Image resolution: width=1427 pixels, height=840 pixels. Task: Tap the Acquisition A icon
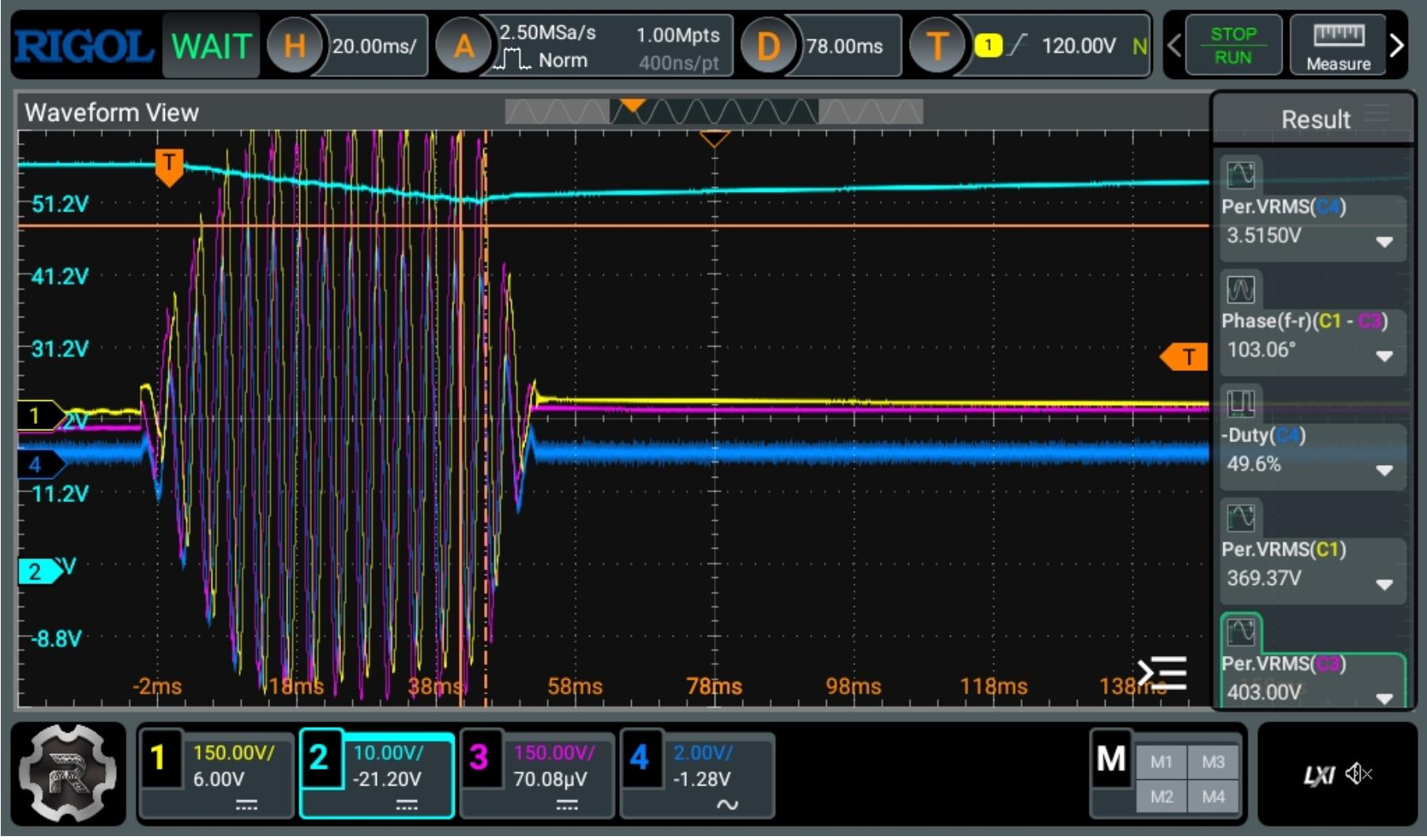[x=464, y=47]
